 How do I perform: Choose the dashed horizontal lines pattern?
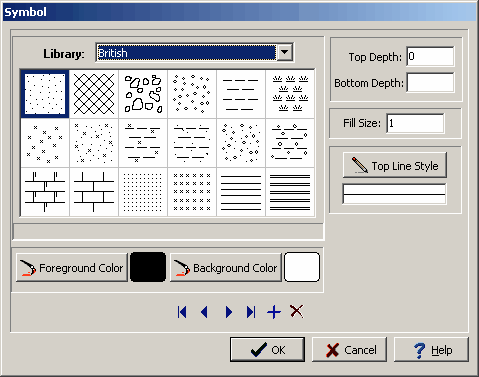pos(241,94)
